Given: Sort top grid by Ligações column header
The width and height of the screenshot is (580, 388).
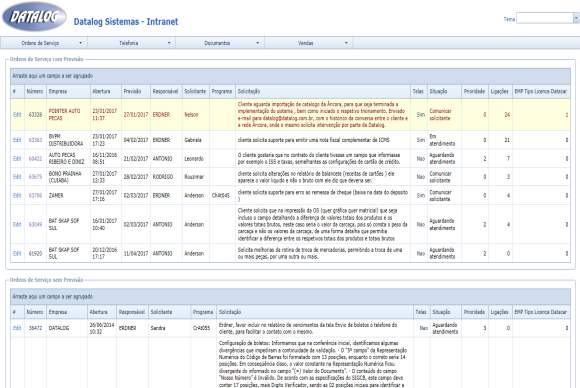Looking at the screenshot, I should (500, 91).
